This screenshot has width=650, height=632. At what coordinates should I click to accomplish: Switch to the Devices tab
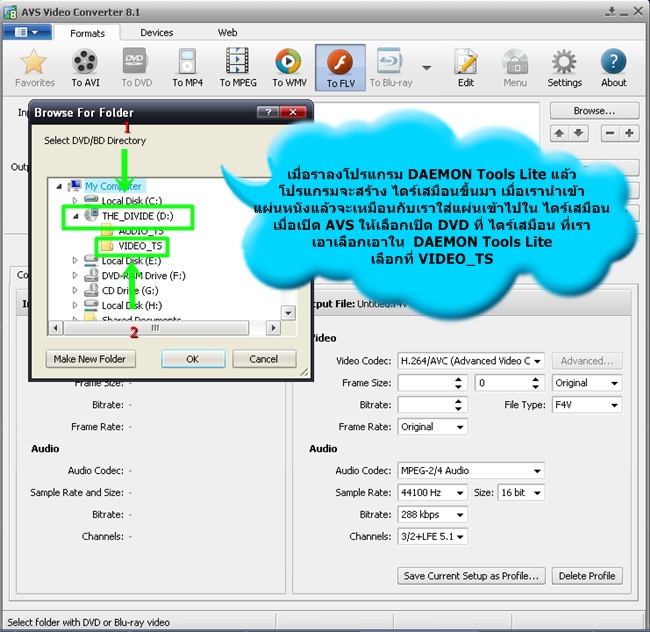pyautogui.click(x=156, y=32)
